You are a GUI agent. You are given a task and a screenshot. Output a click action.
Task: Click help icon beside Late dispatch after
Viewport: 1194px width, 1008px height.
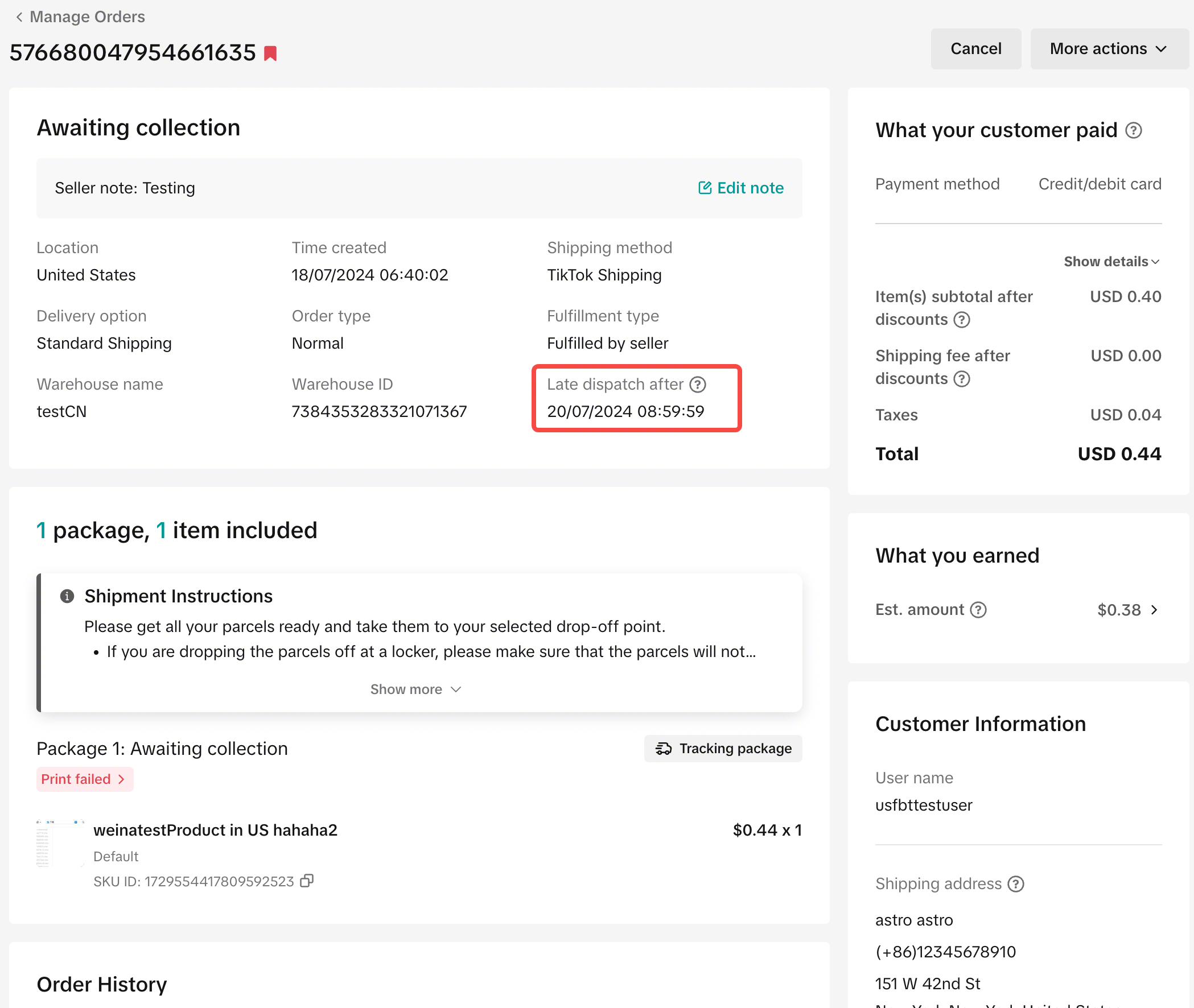697,385
